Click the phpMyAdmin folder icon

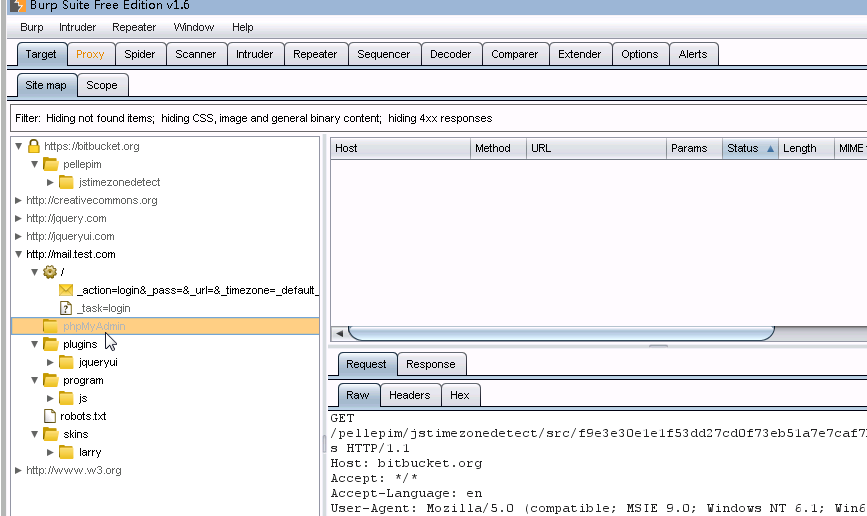(50, 326)
